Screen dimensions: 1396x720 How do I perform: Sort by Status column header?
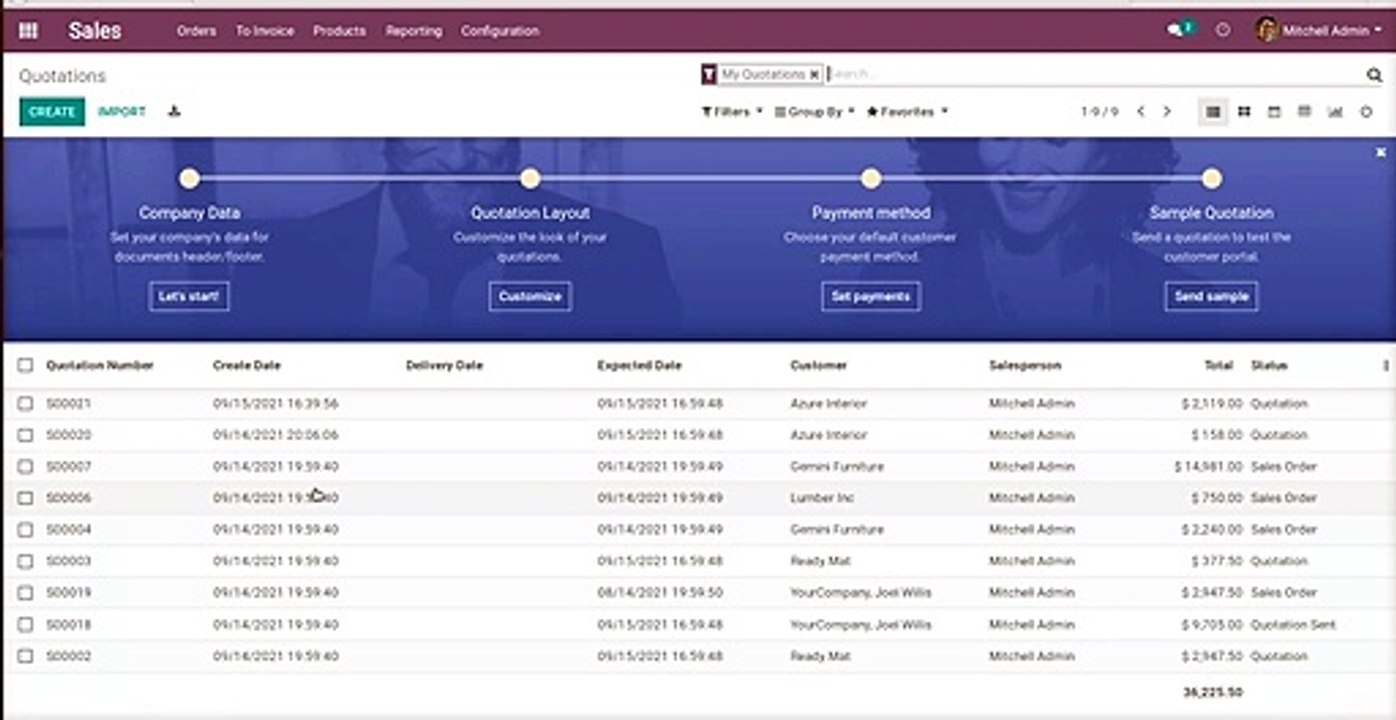click(x=1269, y=365)
